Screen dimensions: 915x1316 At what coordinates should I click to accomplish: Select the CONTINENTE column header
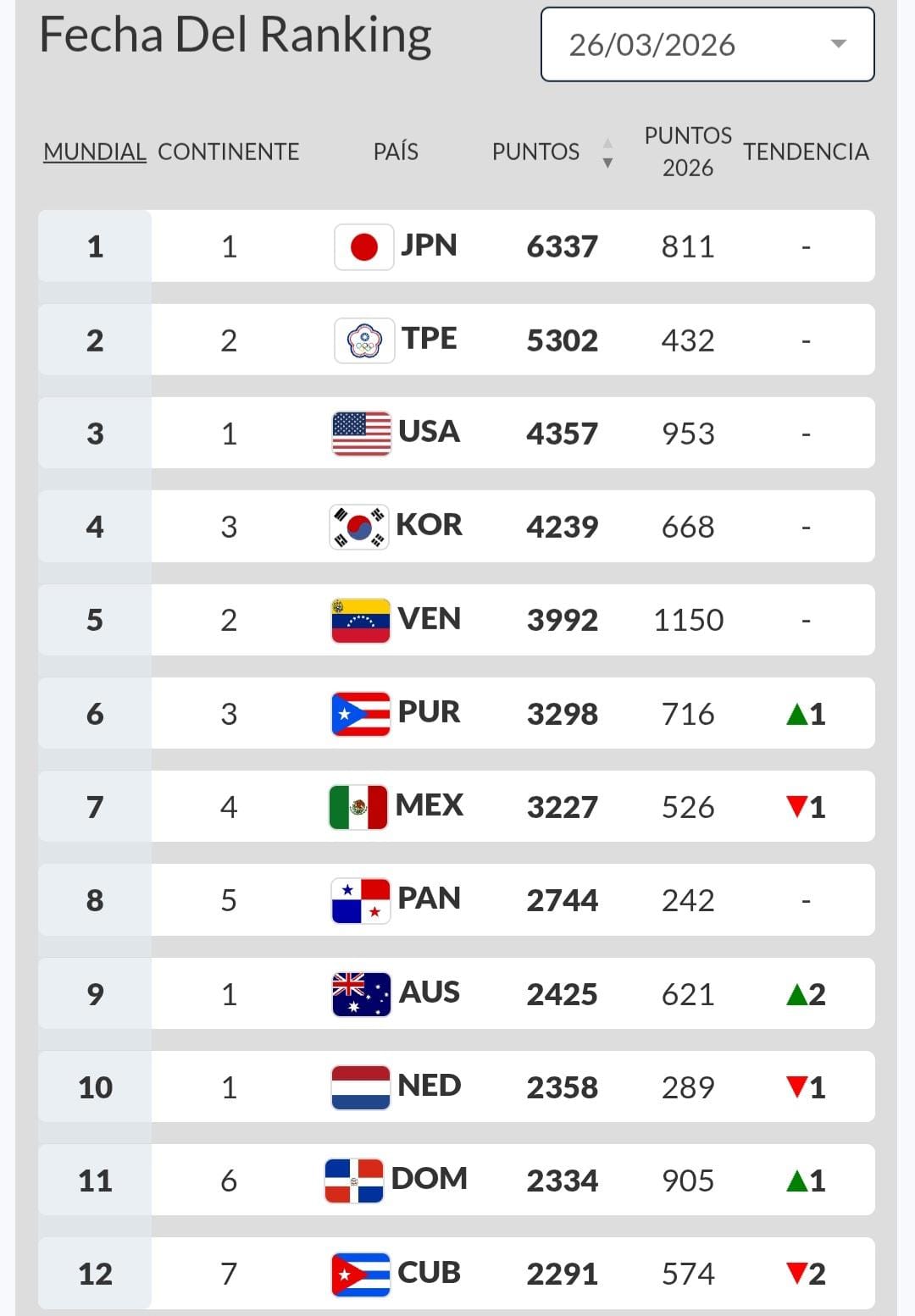coord(229,152)
